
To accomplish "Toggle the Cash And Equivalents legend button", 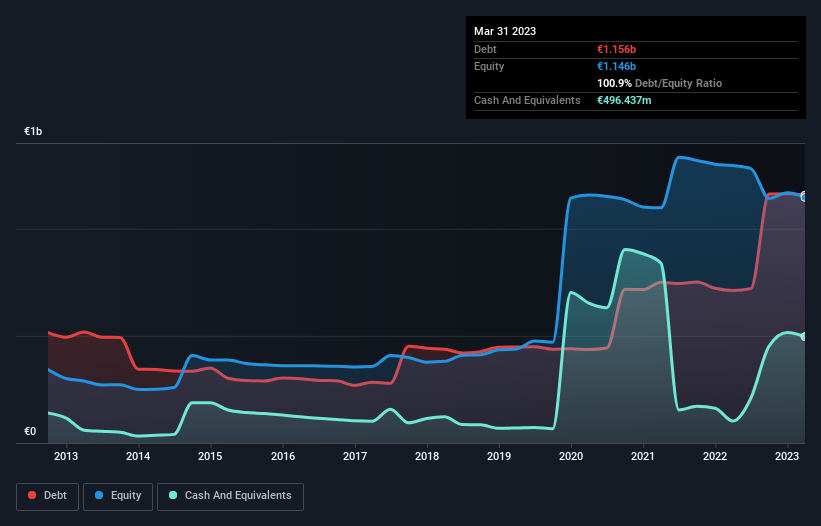I will [x=230, y=496].
